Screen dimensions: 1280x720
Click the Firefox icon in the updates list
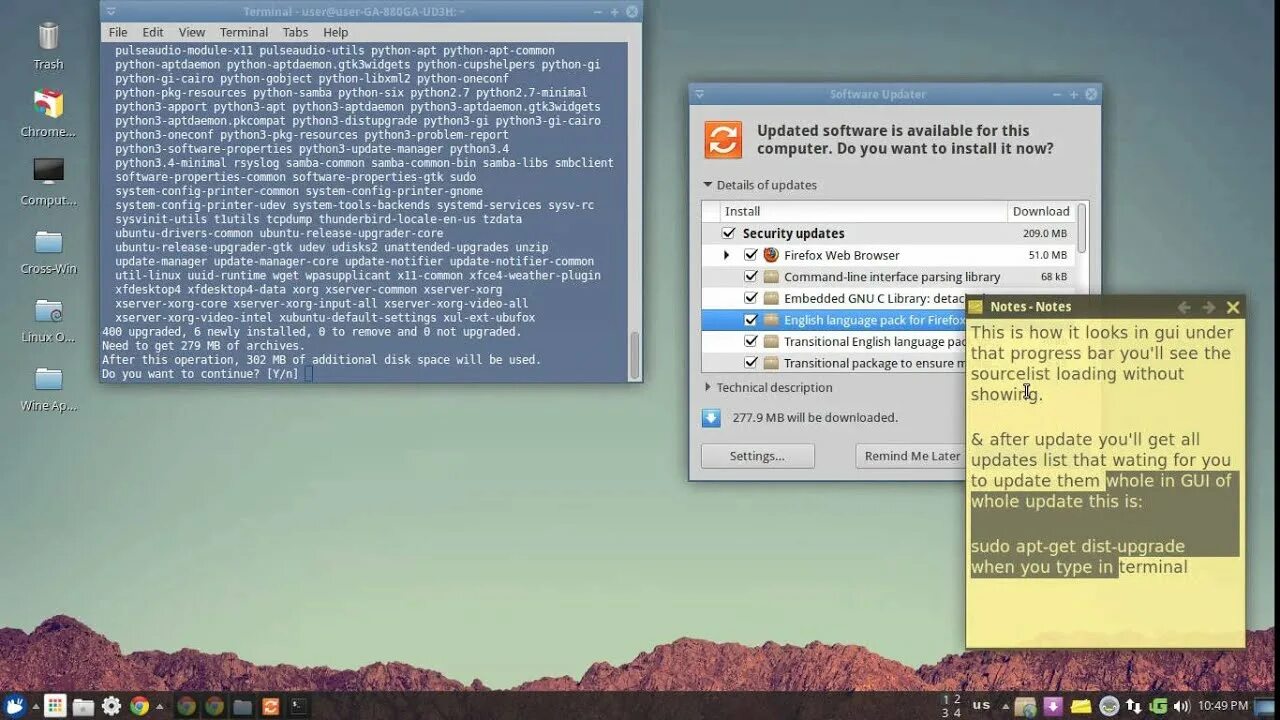pyautogui.click(x=771, y=255)
